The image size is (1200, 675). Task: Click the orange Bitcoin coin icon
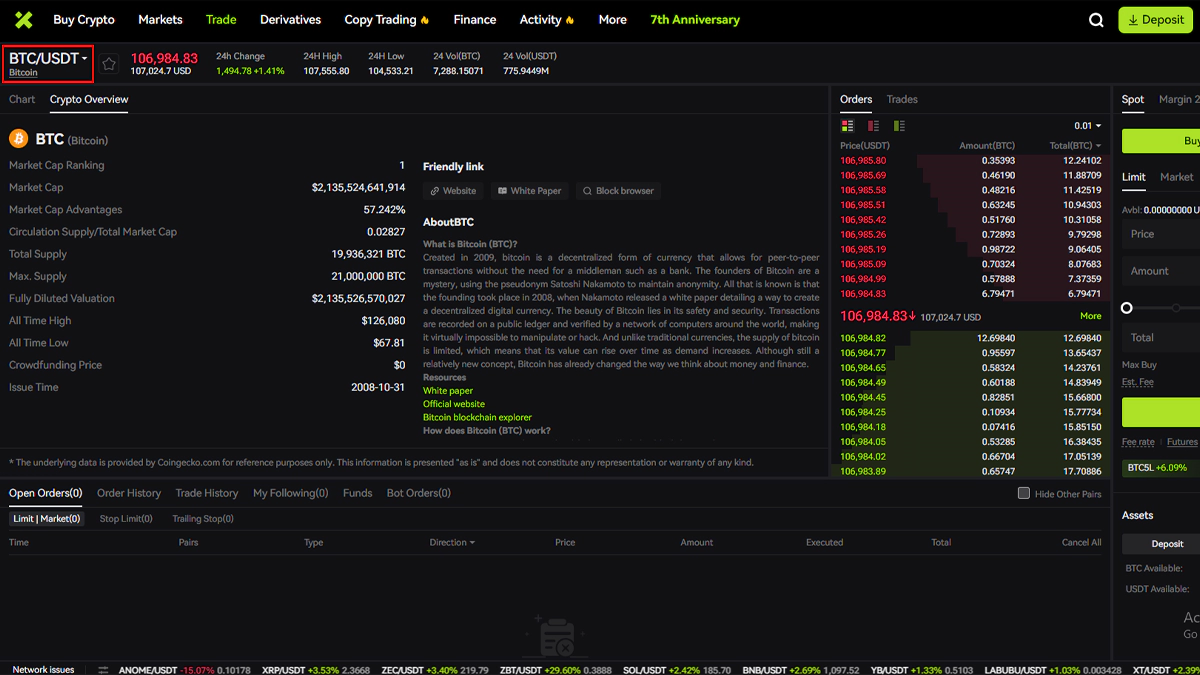point(18,139)
